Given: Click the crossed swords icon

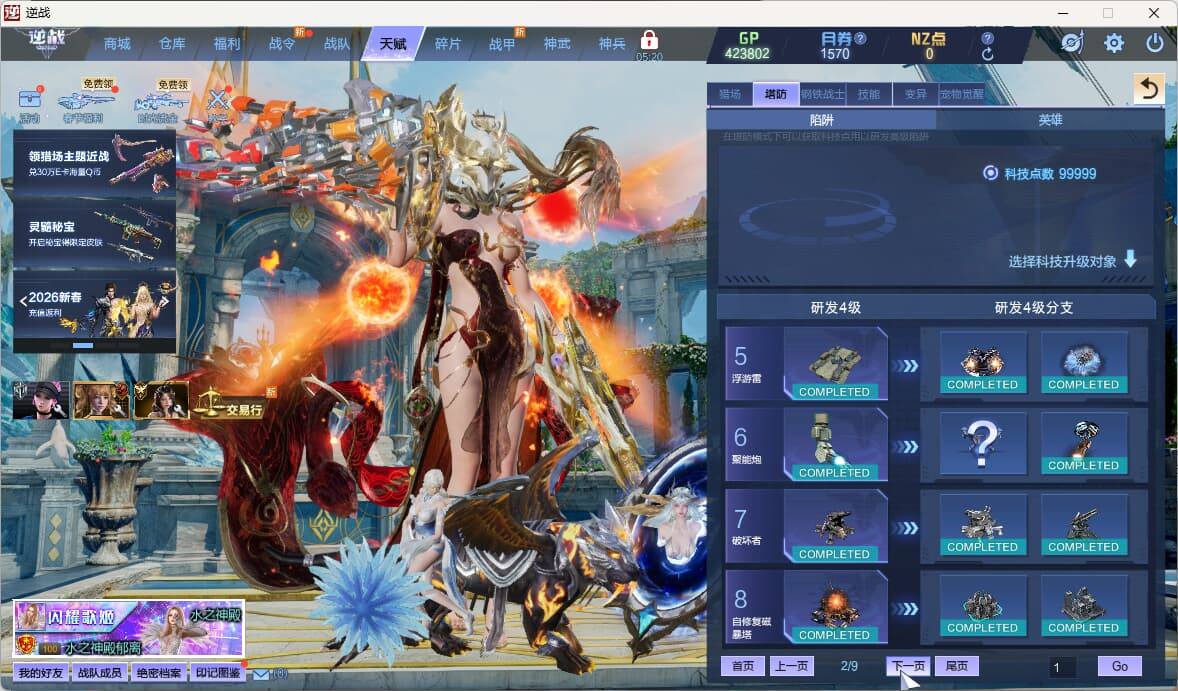Looking at the screenshot, I should (219, 103).
